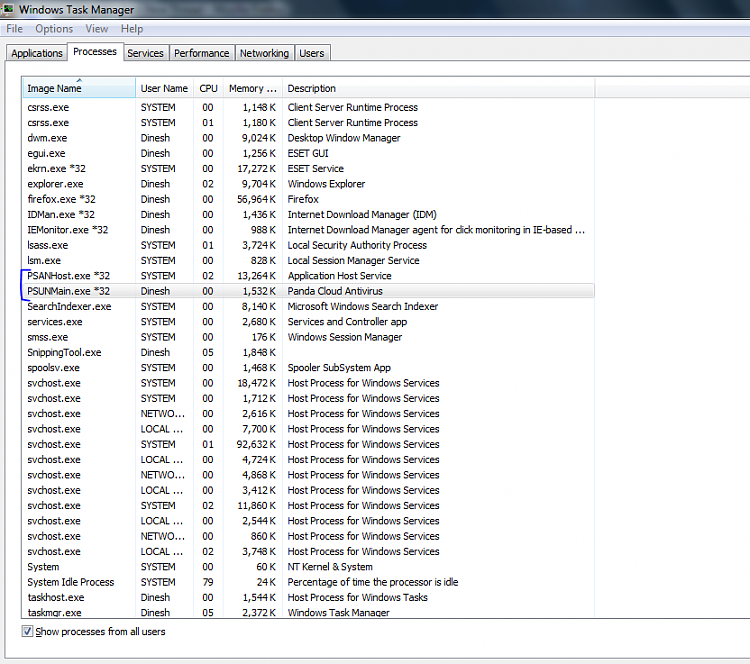Open the Performance tab

[201, 53]
